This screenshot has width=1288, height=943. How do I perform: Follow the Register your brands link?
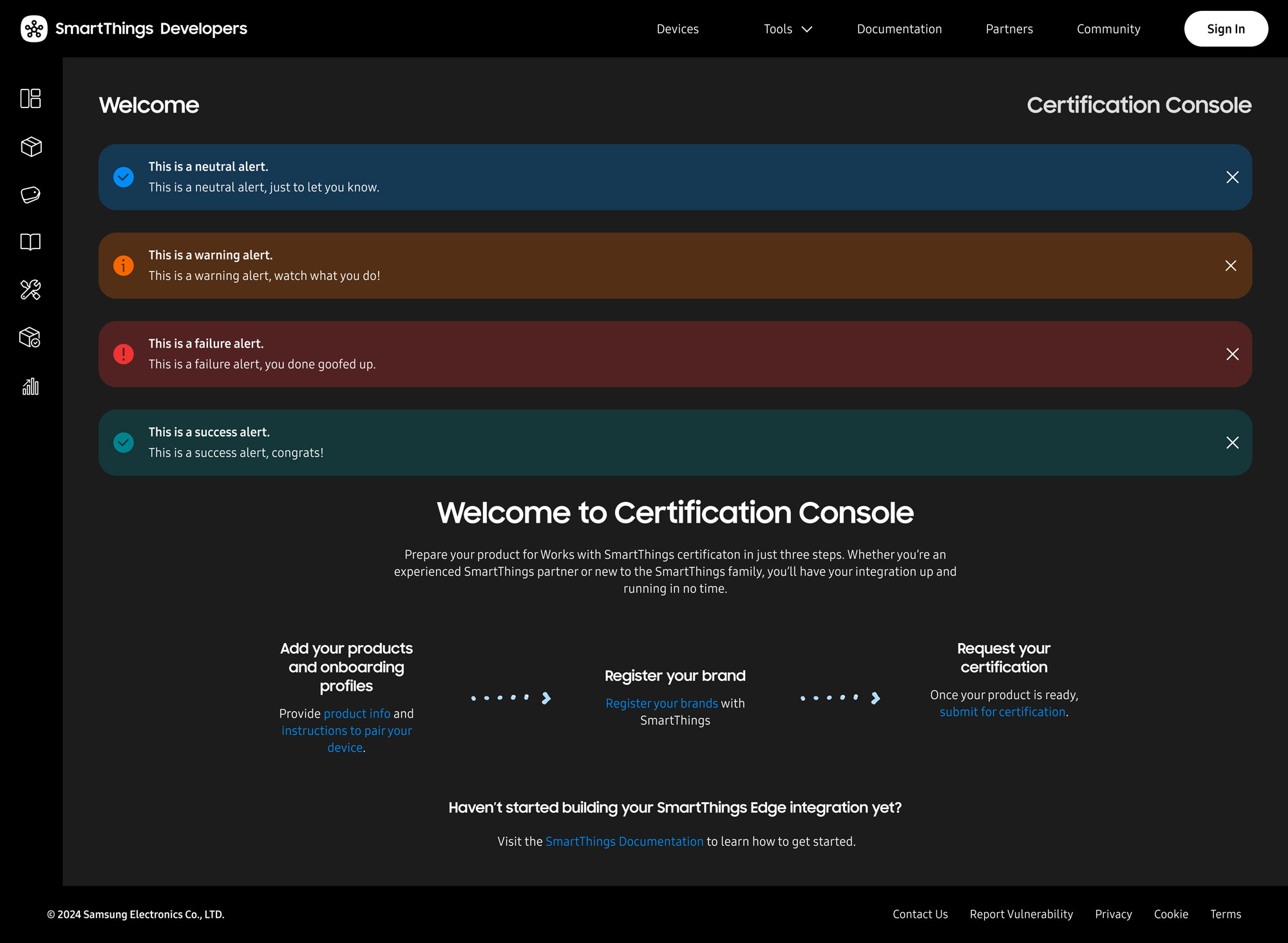pyautogui.click(x=661, y=704)
